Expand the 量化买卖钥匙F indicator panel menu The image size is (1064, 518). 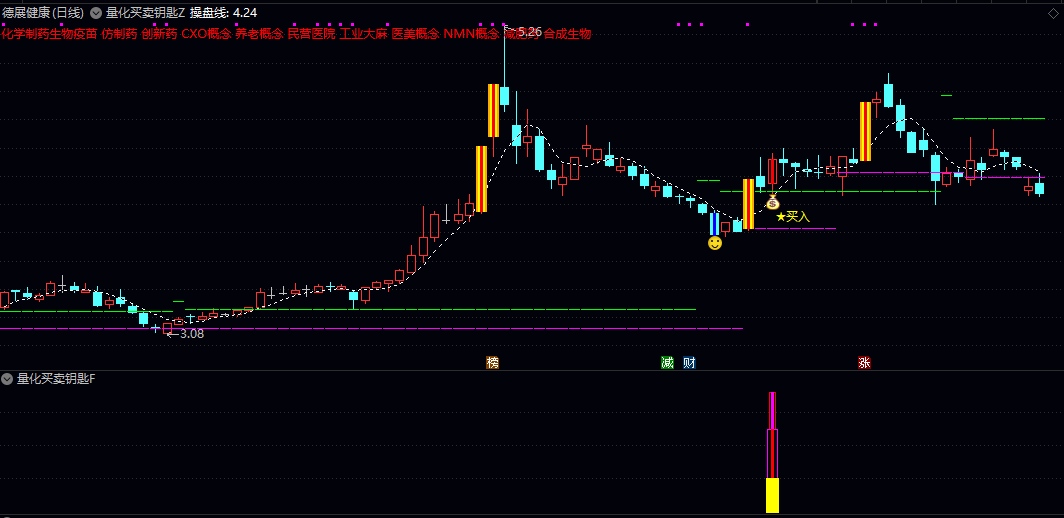(7, 379)
